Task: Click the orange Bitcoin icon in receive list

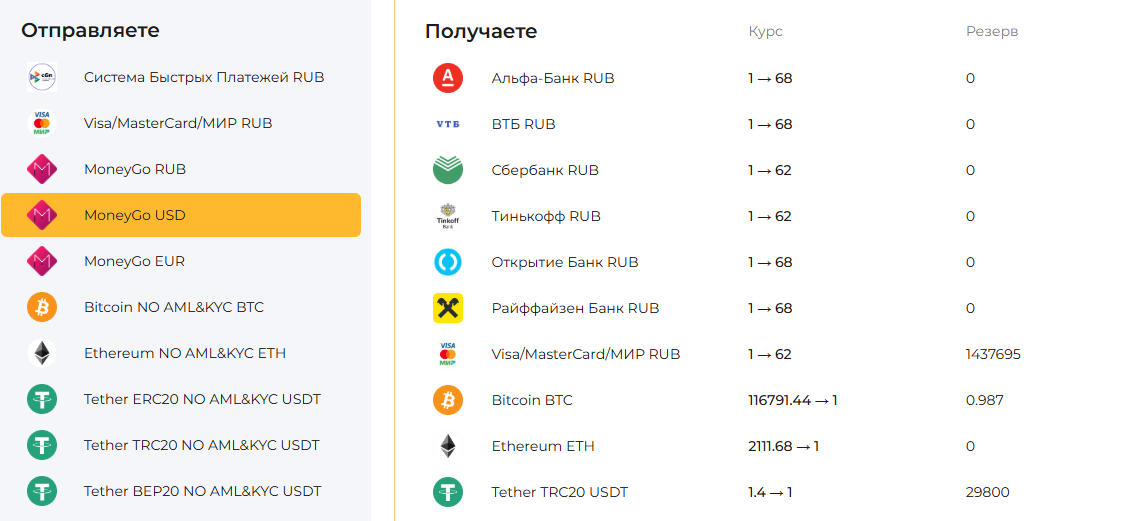Action: coord(447,400)
